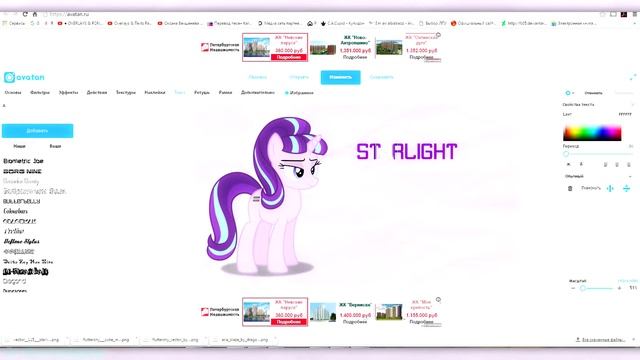The image size is (640, 360).
Task: Switch to the Наши fonts tab
Action: [x=19, y=146]
